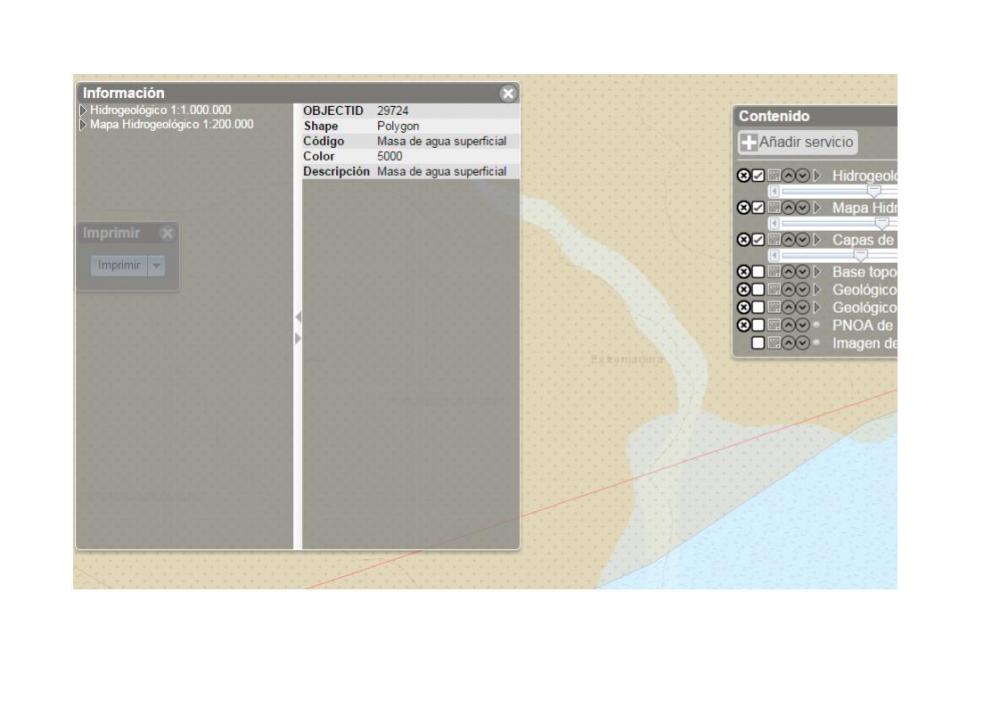This screenshot has width=1000, height=707.
Task: Click the left arrow of the Mapa Hidr opacity slider
Action: [774, 223]
